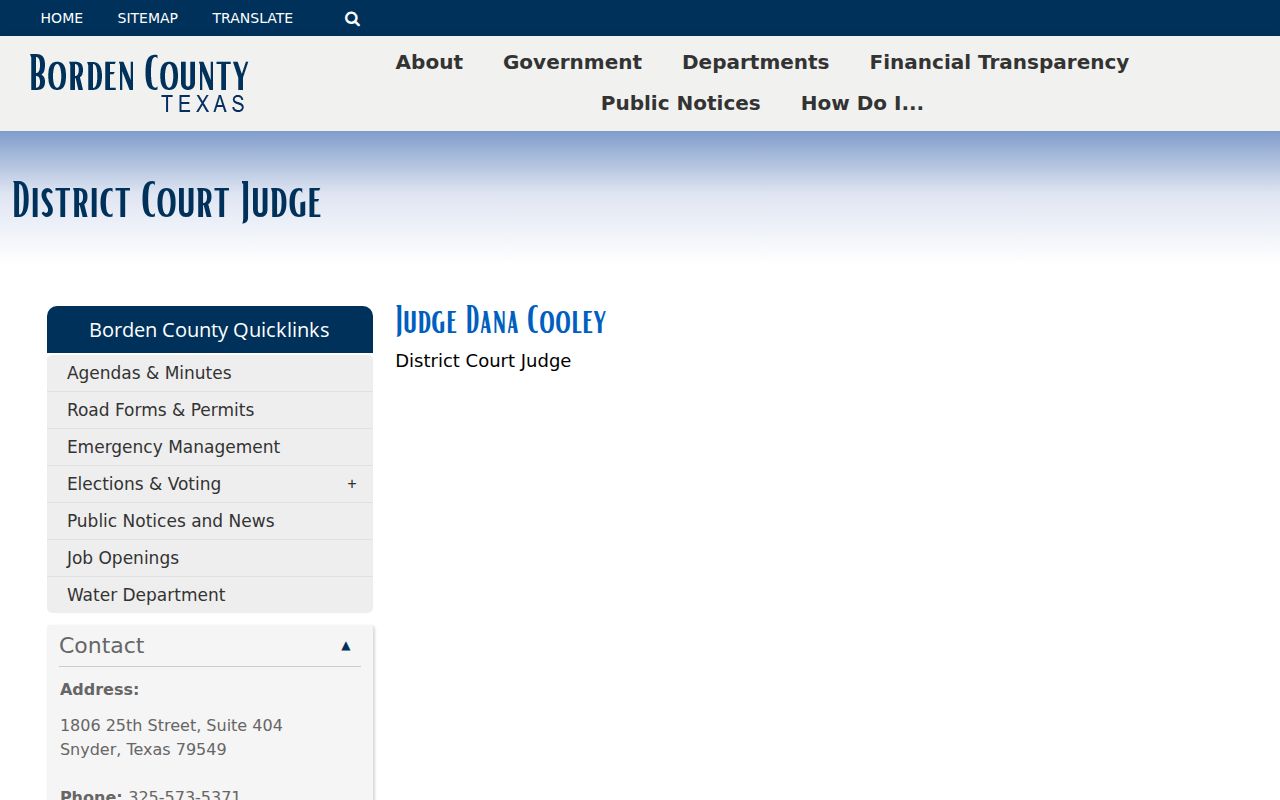This screenshot has height=800, width=1280.
Task: Open the search magnifier icon
Action: click(352, 18)
